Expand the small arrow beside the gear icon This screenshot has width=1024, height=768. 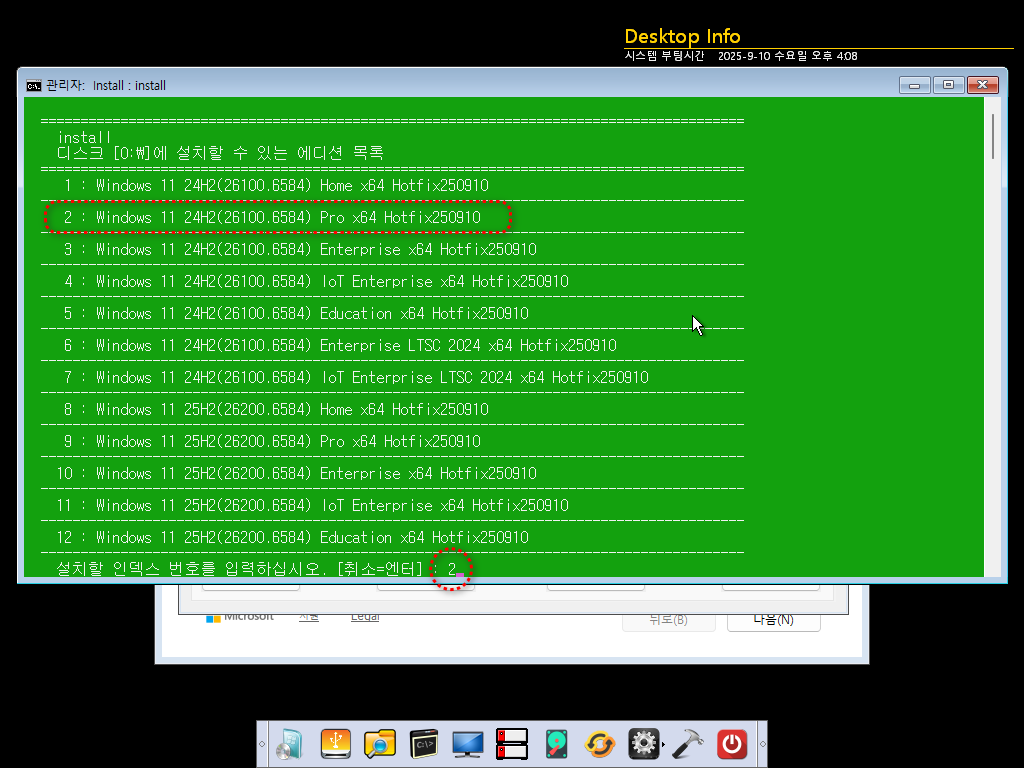point(664,744)
